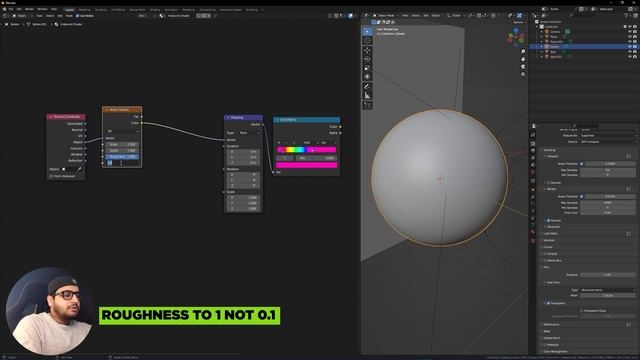
Task: Open node editor Add menu
Action: tap(60, 16)
